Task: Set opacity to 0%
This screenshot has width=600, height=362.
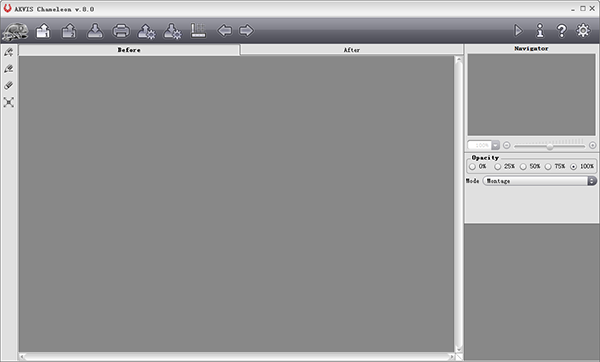Action: point(473,167)
